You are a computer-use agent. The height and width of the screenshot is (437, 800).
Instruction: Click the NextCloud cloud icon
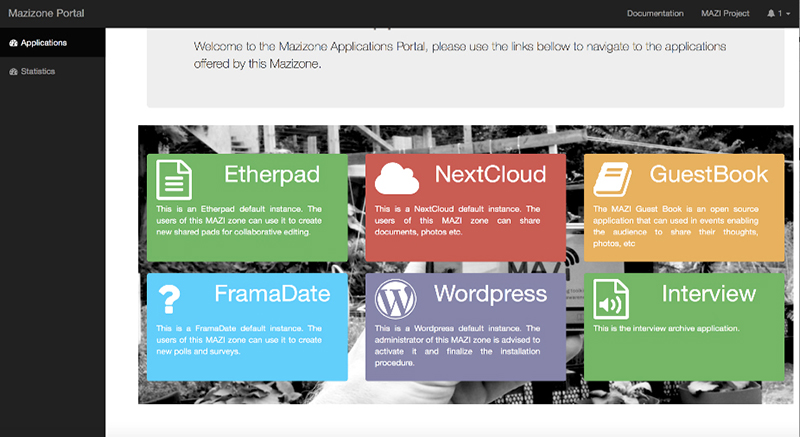(397, 178)
